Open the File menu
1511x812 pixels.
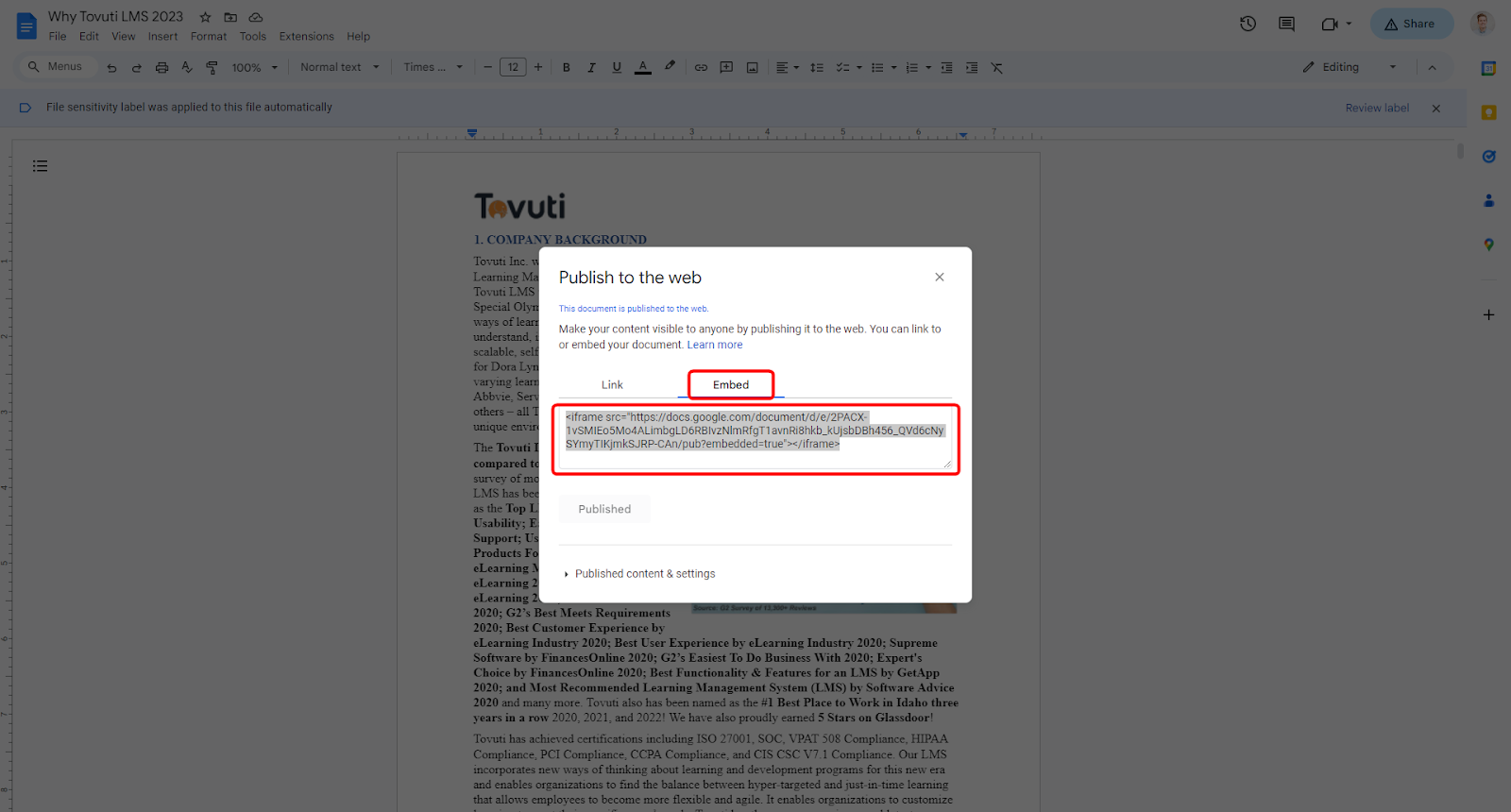58,37
